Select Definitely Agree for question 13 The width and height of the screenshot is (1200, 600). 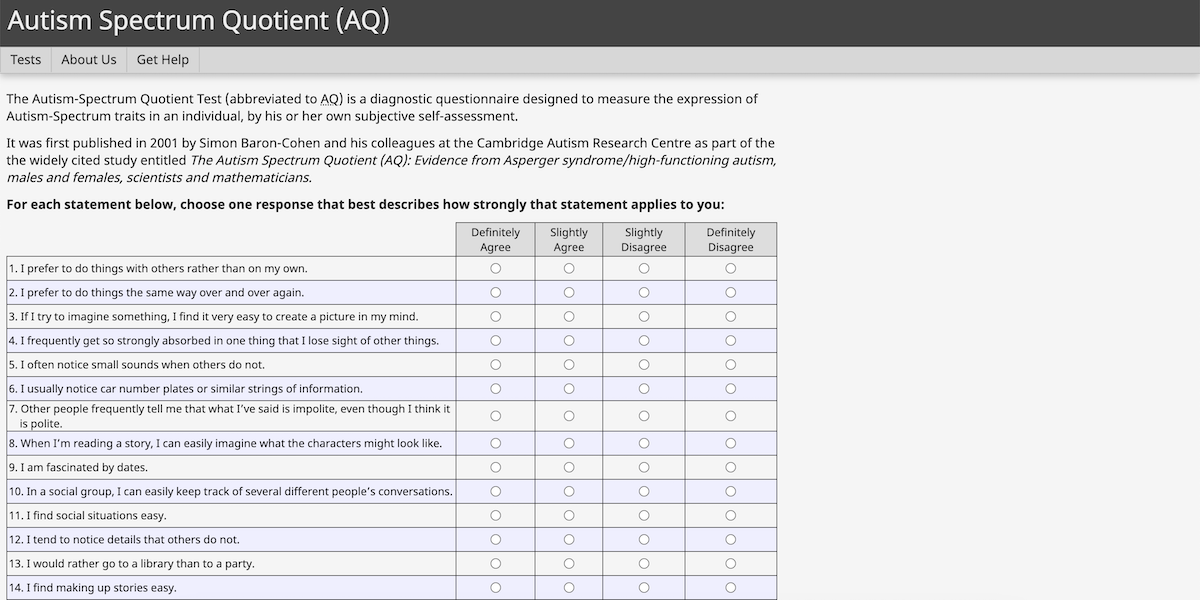[x=495, y=563]
